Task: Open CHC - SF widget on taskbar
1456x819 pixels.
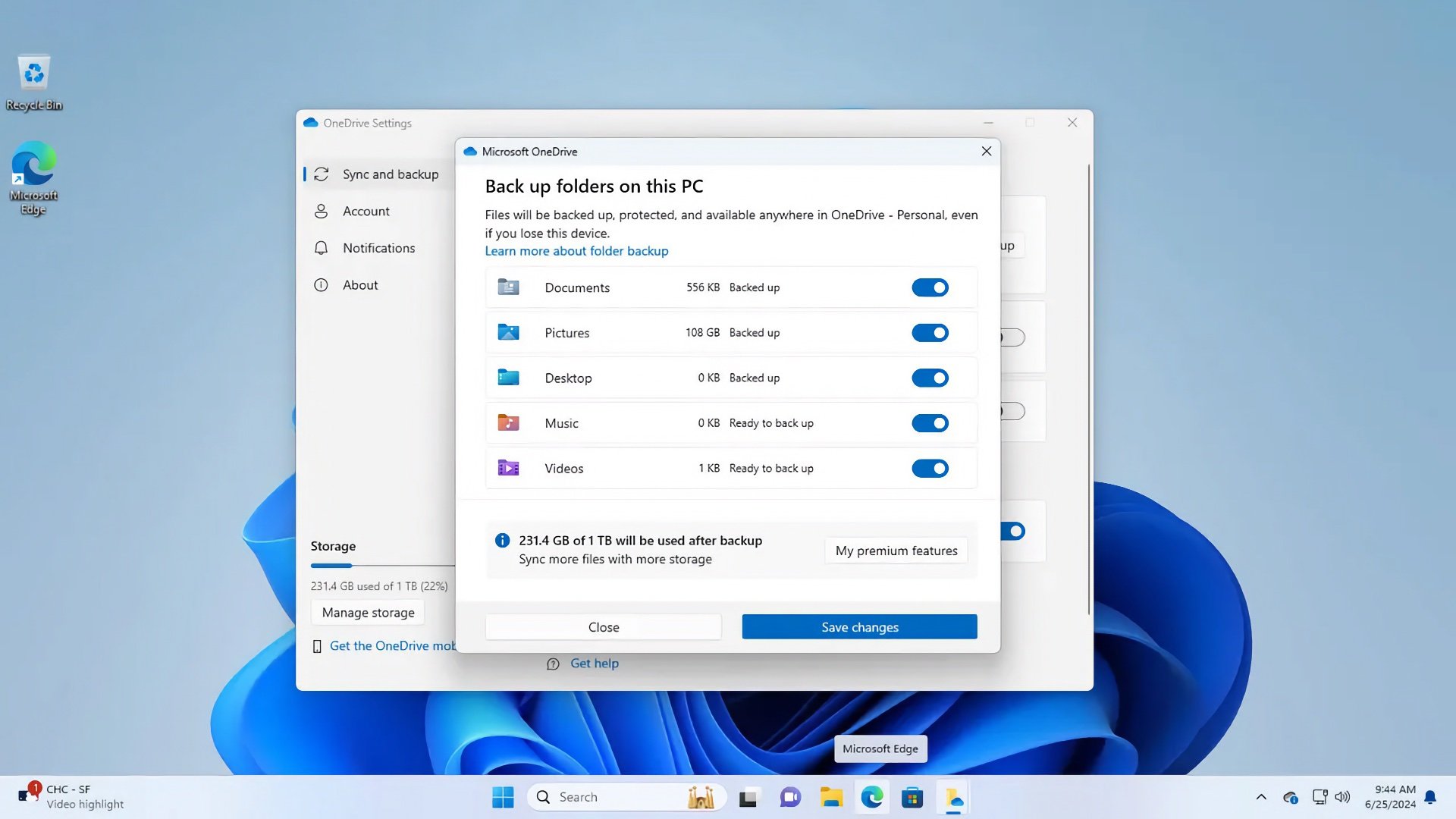Action: 71,797
